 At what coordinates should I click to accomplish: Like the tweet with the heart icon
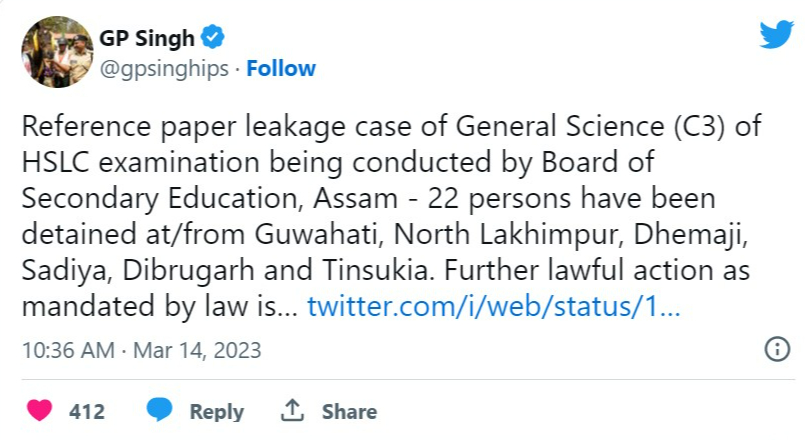point(40,411)
